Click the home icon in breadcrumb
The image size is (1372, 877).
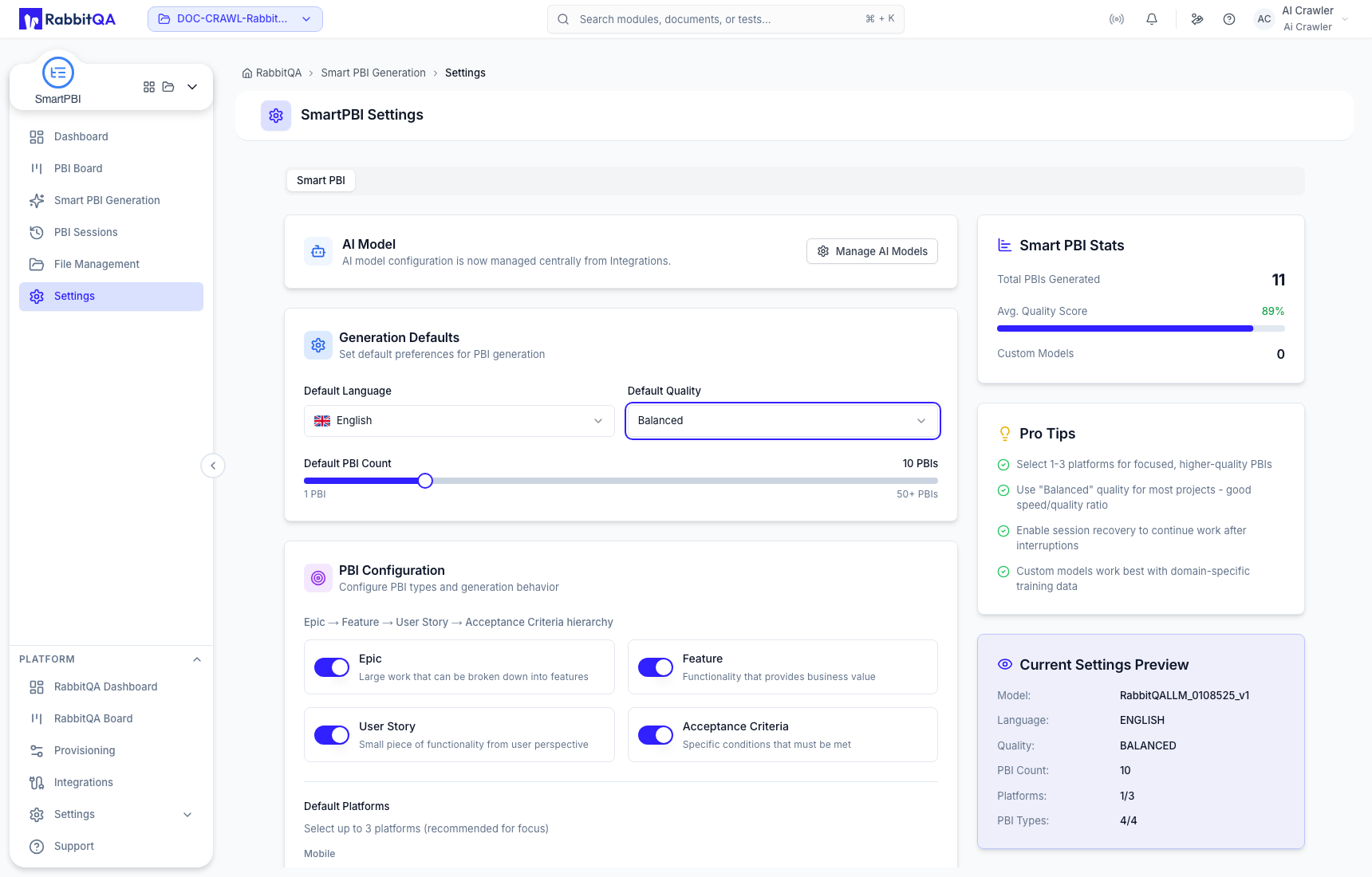click(x=247, y=73)
